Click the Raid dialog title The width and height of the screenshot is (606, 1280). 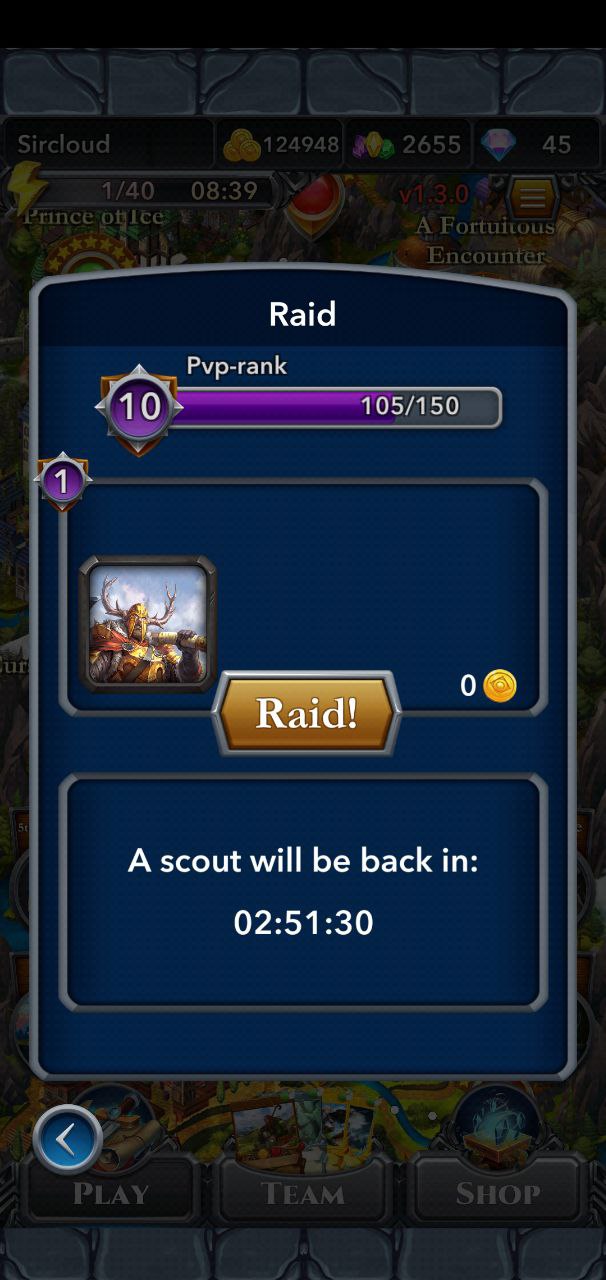[x=303, y=314]
